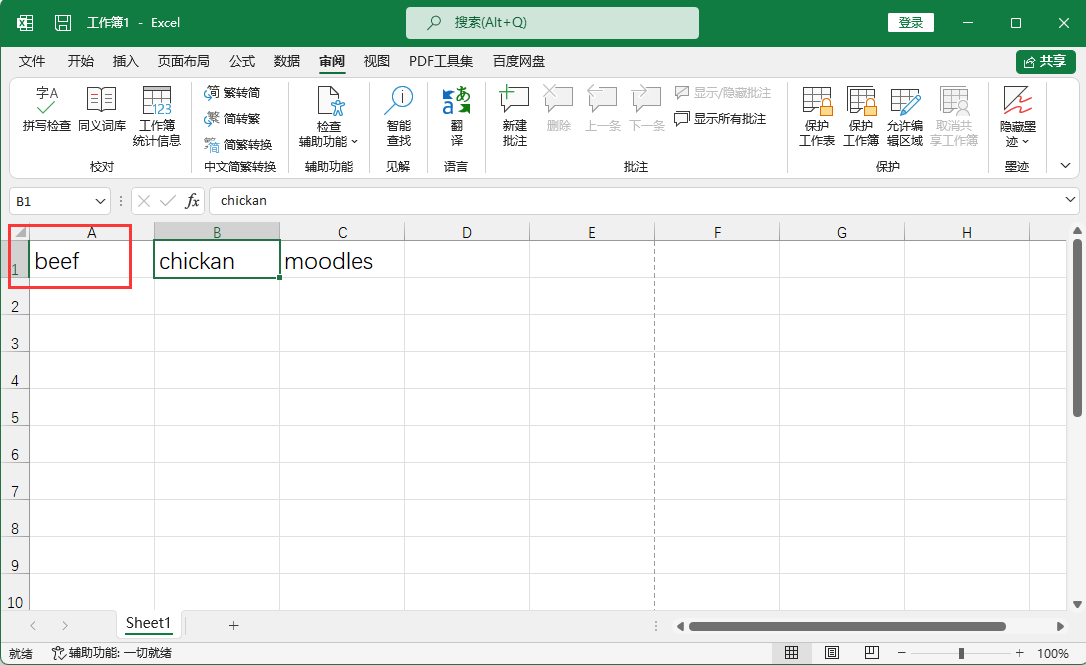Image resolution: width=1086 pixels, height=665 pixels.
Task: Switch to the 页面布局 tab
Action: coord(184,62)
